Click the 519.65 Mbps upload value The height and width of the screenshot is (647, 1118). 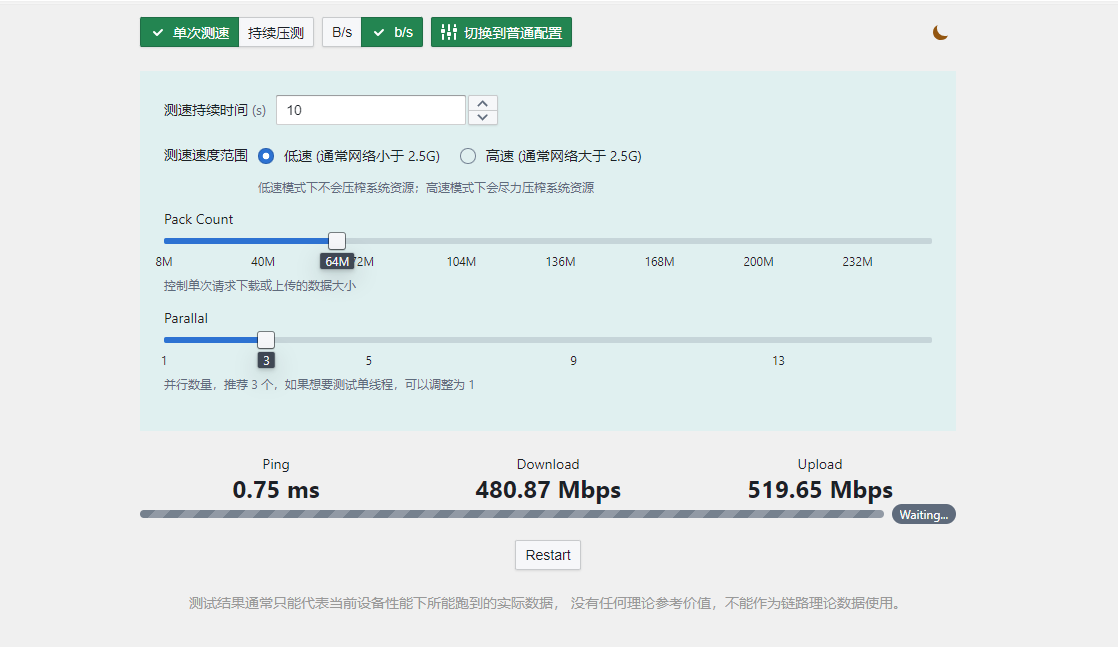click(820, 490)
